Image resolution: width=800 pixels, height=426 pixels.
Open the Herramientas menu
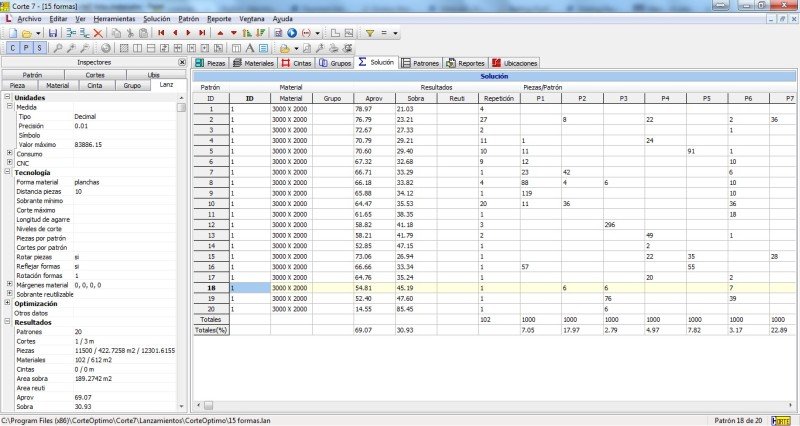click(x=115, y=19)
